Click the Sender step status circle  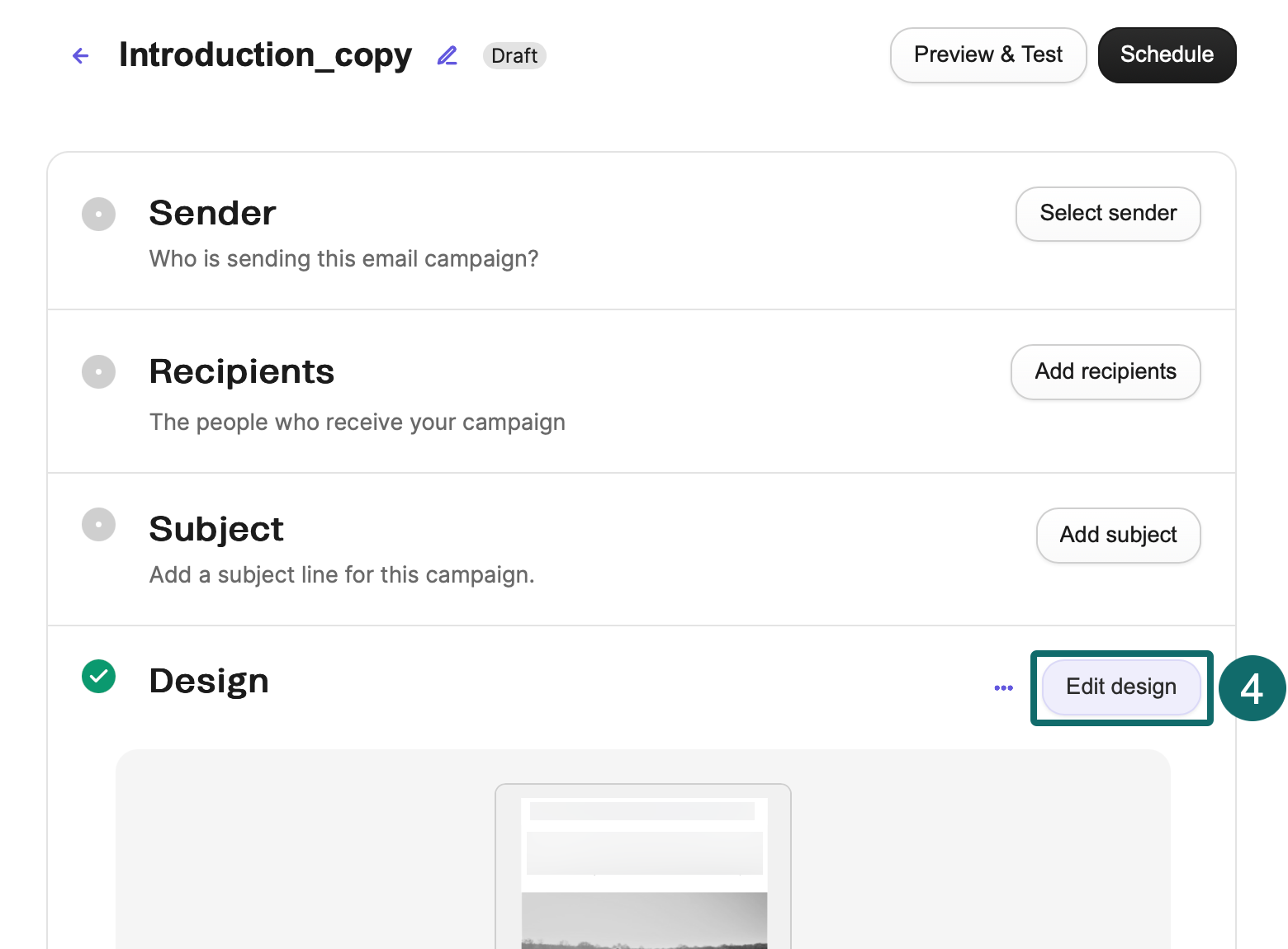98,214
